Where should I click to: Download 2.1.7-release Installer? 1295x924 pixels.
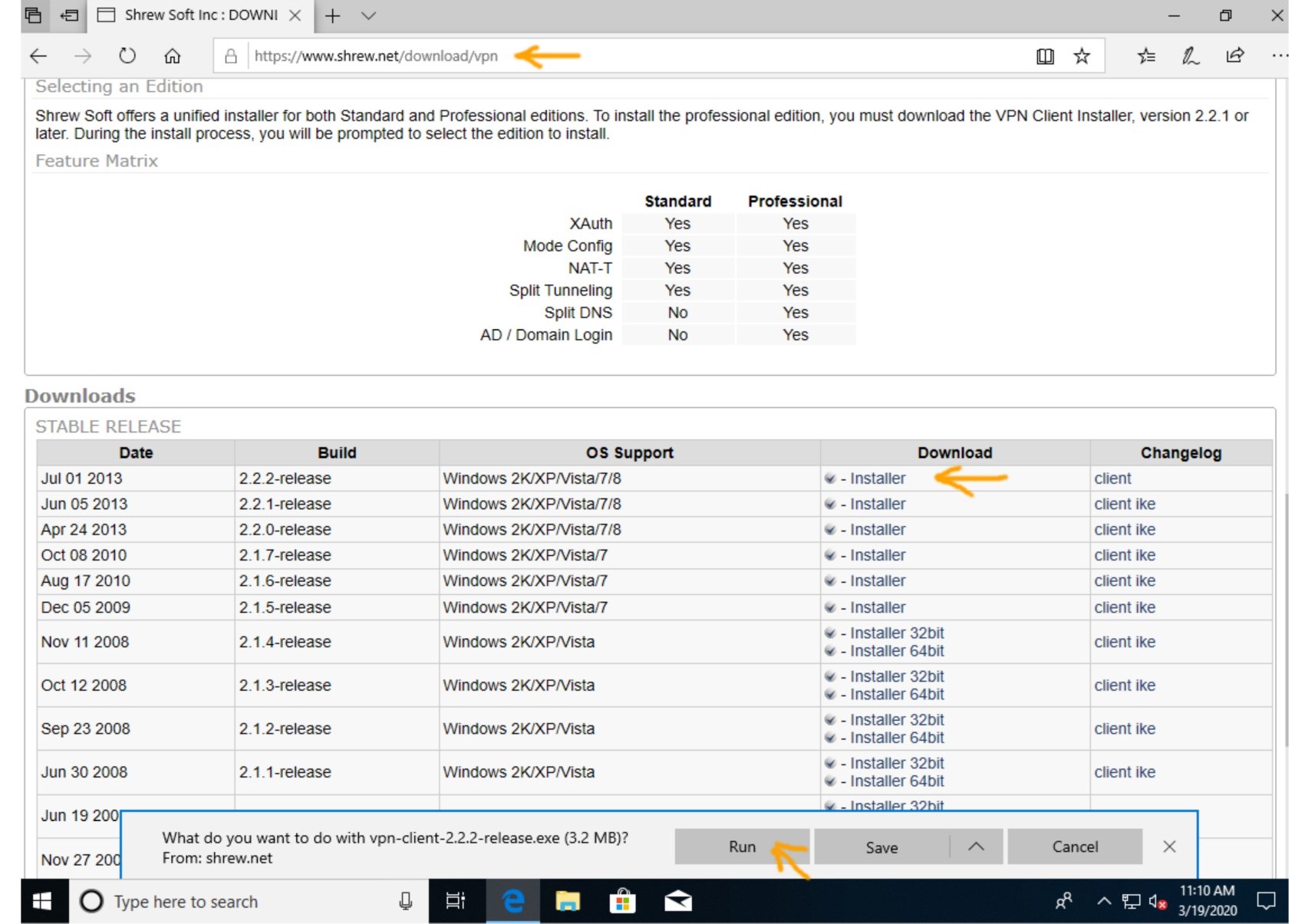877,555
